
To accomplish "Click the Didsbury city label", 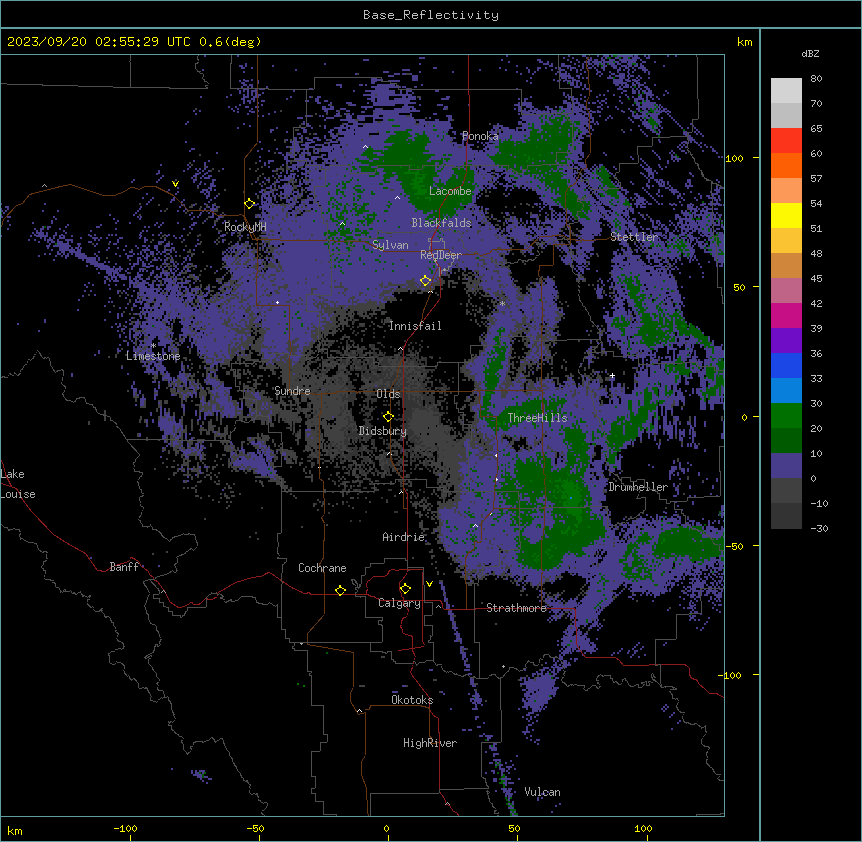I will [x=383, y=431].
